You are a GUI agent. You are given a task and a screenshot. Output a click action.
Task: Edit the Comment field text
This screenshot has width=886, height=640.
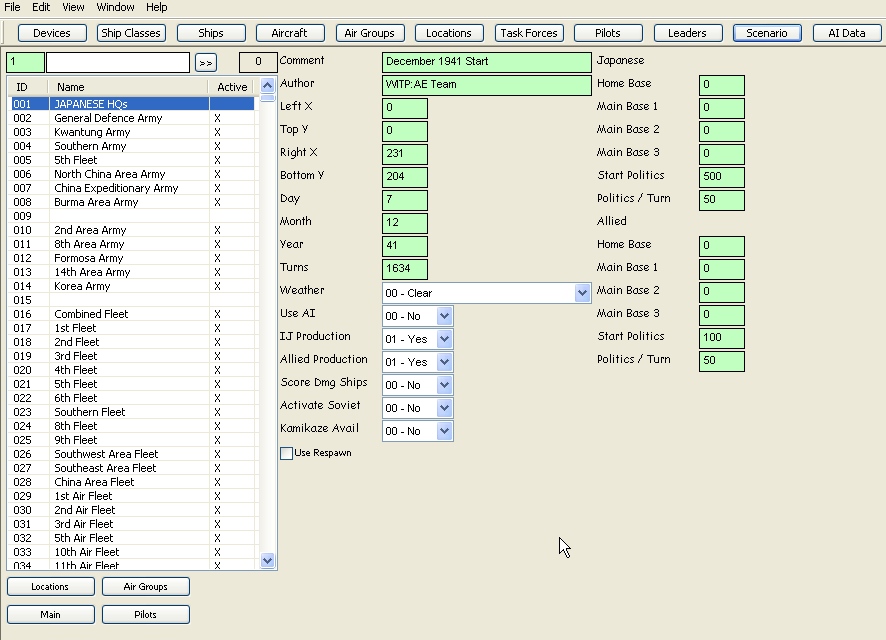coord(486,61)
